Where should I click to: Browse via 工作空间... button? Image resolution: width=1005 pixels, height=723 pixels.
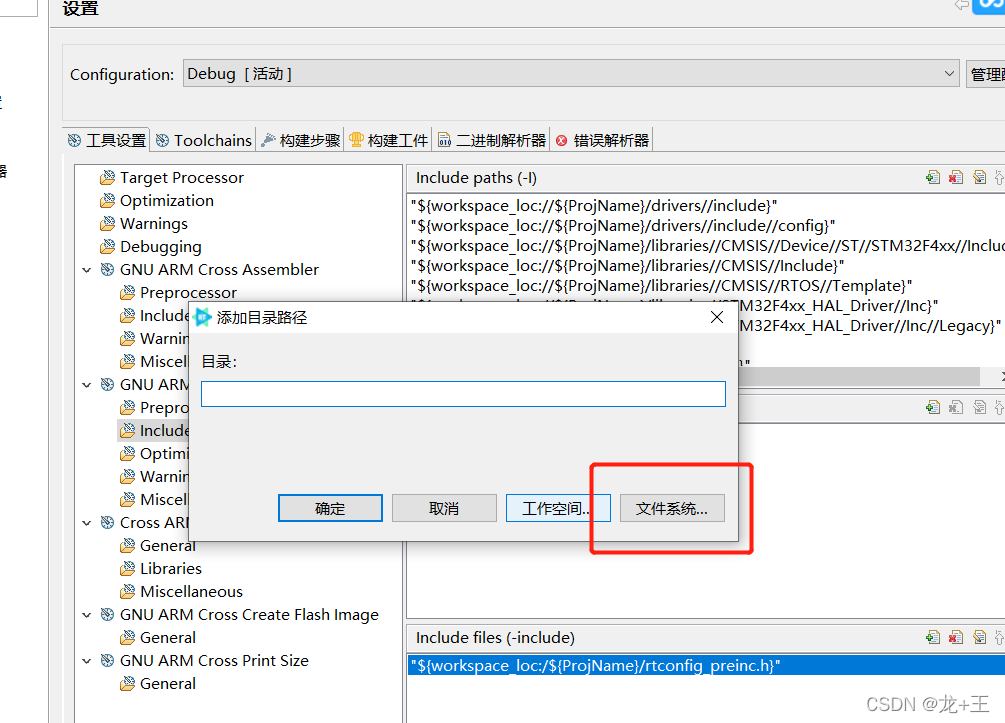click(558, 508)
